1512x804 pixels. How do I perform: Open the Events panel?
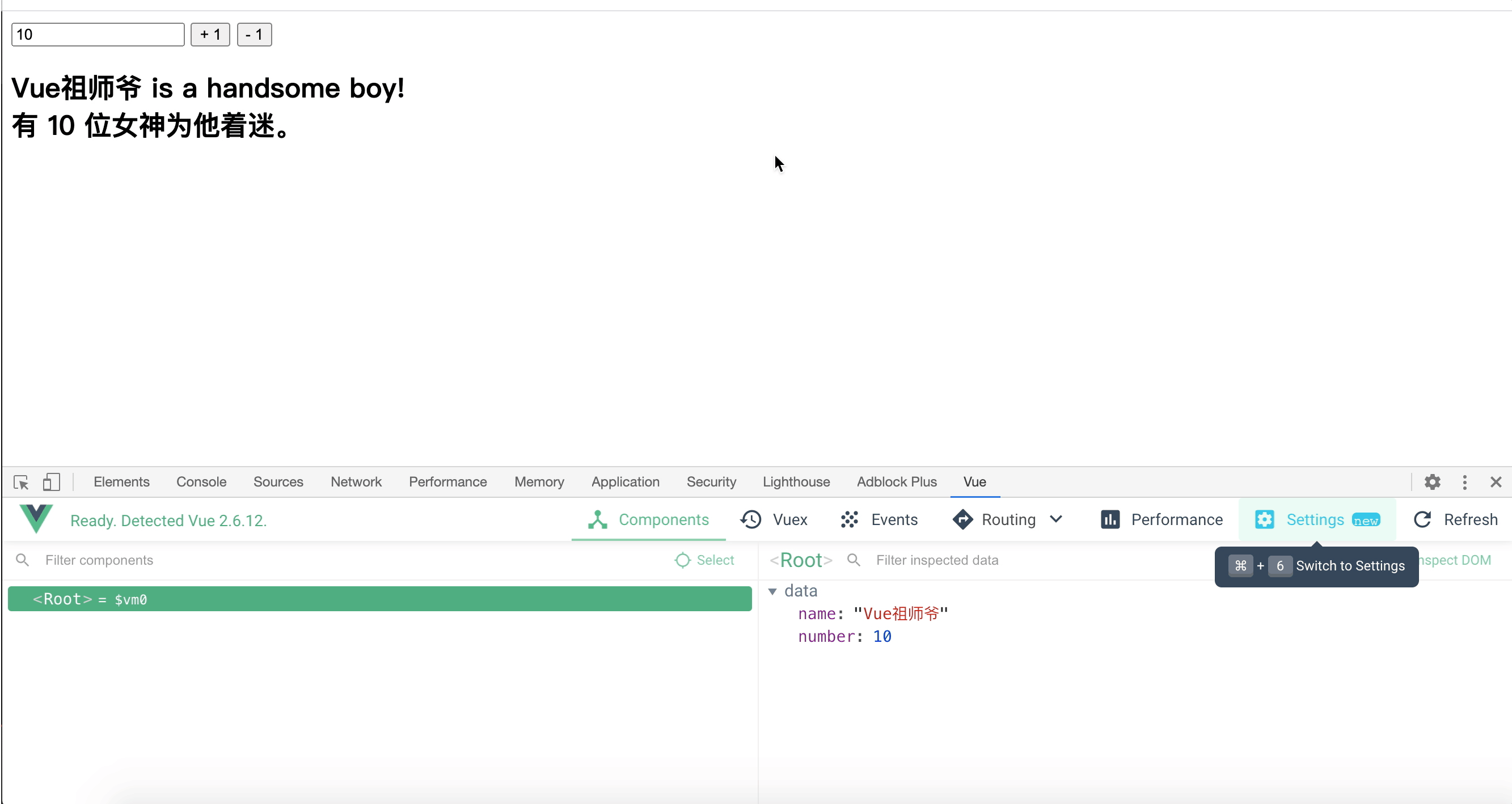(879, 520)
